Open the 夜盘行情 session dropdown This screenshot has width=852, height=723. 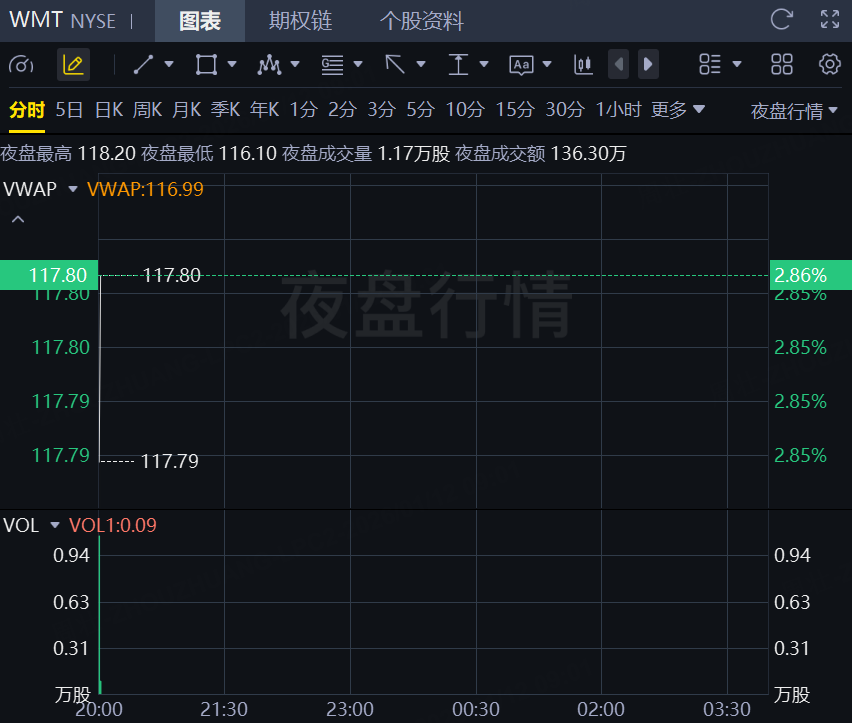(794, 111)
